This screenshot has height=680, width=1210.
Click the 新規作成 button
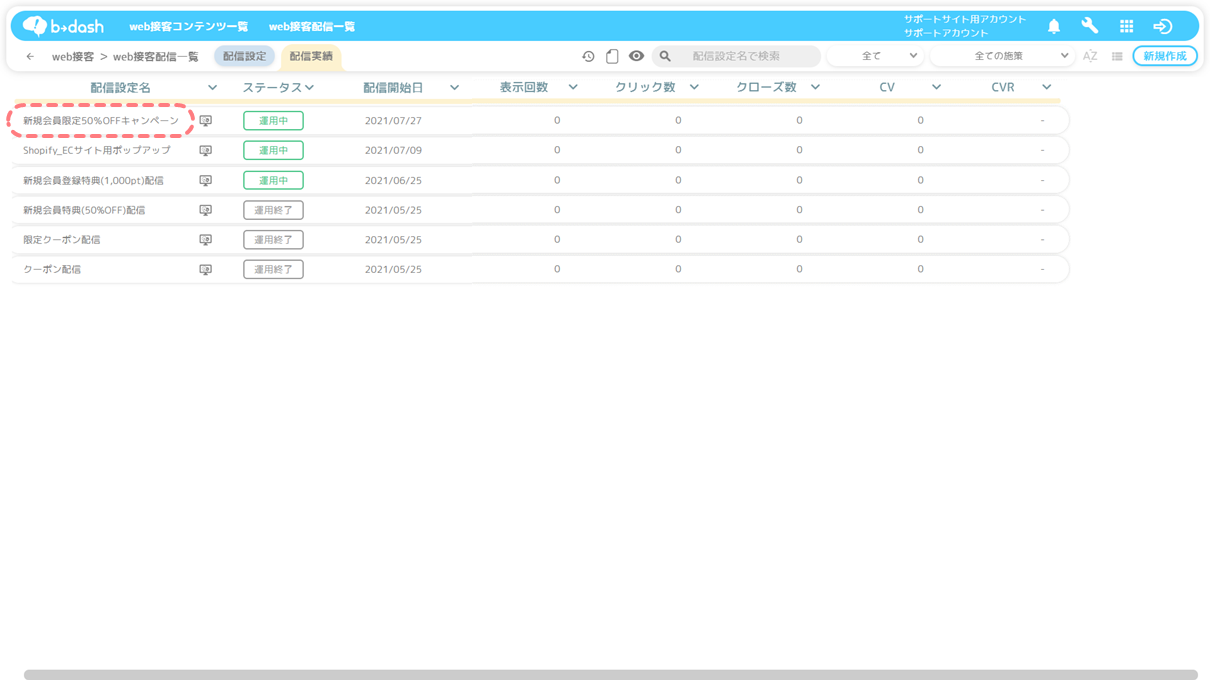click(1165, 56)
